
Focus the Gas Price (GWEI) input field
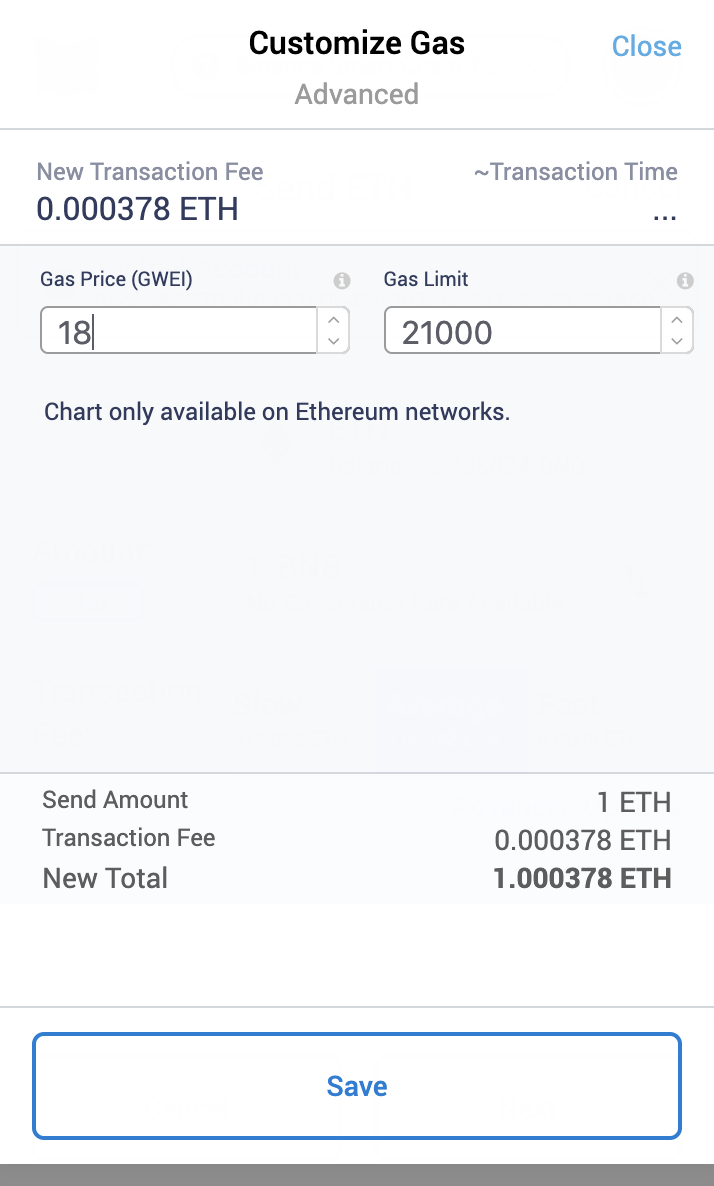click(x=180, y=331)
